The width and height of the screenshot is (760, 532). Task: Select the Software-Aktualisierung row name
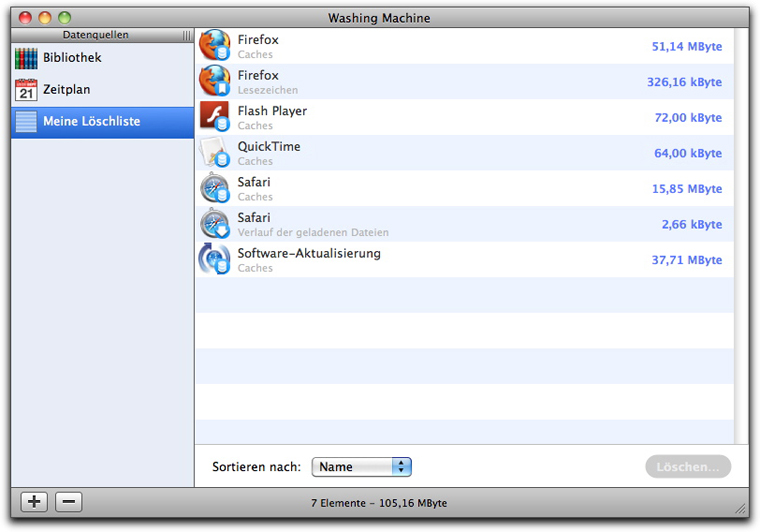tap(309, 253)
